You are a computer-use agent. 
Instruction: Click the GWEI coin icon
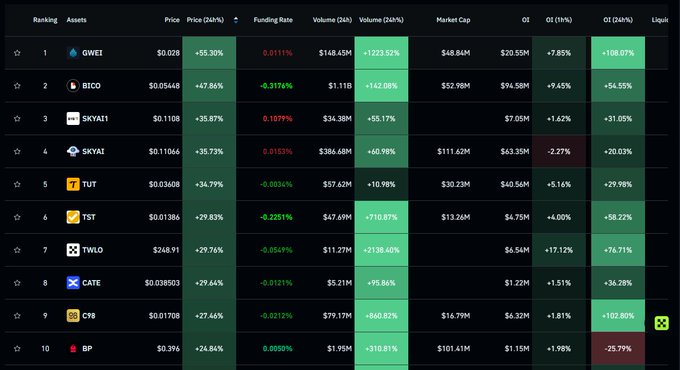coord(73,53)
